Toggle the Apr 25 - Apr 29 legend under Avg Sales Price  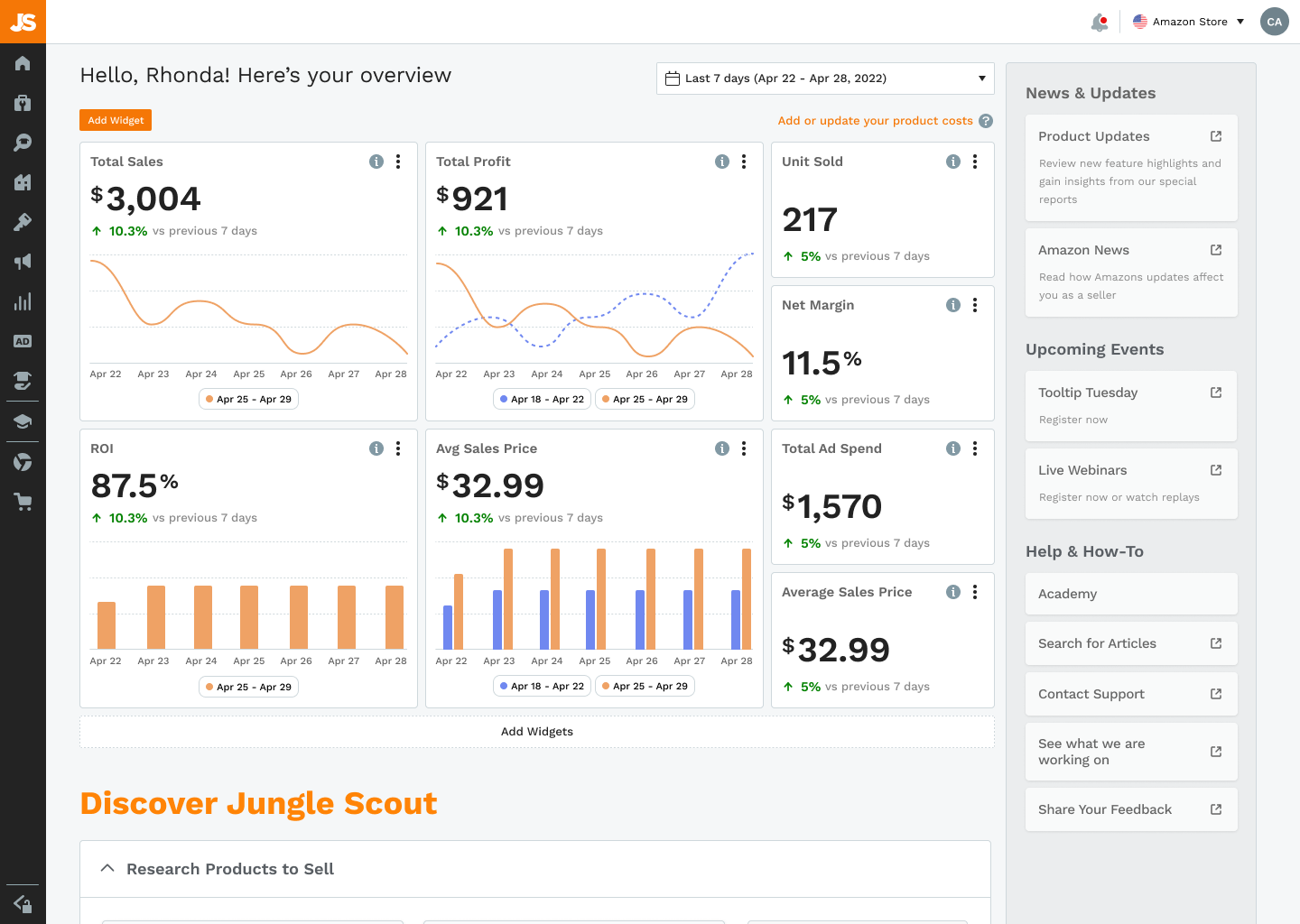pyautogui.click(x=645, y=686)
